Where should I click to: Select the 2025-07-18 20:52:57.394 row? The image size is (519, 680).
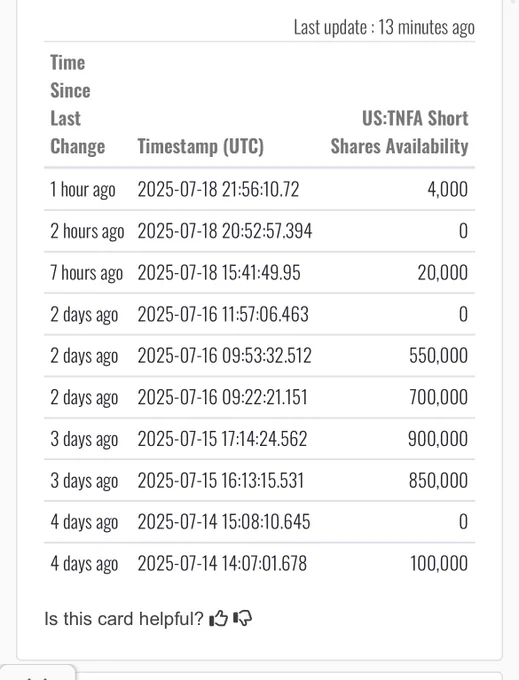[259, 231]
